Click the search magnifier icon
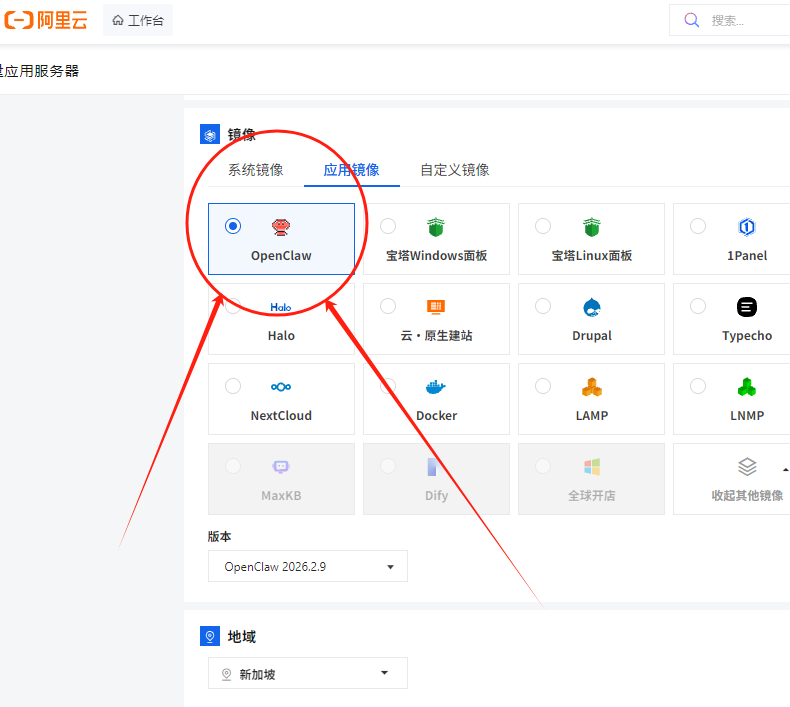 [691, 20]
